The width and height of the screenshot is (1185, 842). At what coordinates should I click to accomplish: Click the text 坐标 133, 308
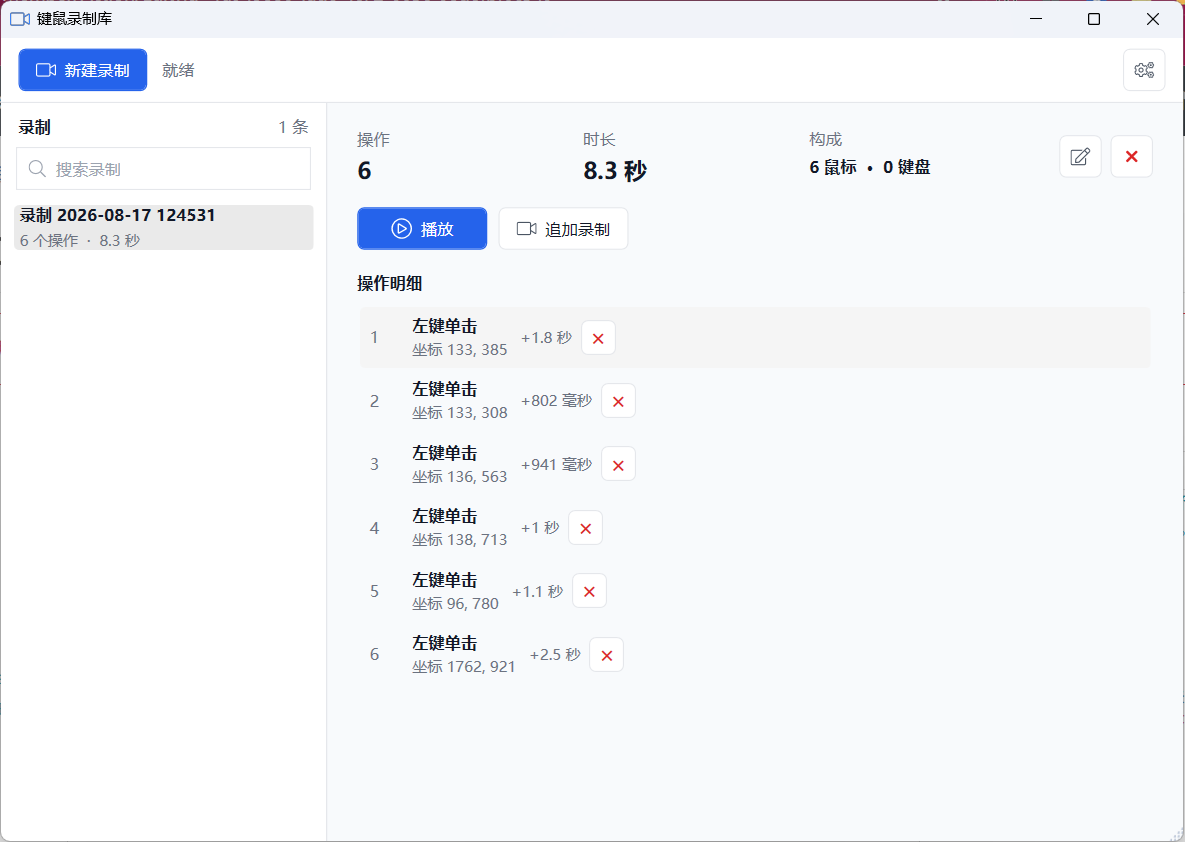(459, 413)
